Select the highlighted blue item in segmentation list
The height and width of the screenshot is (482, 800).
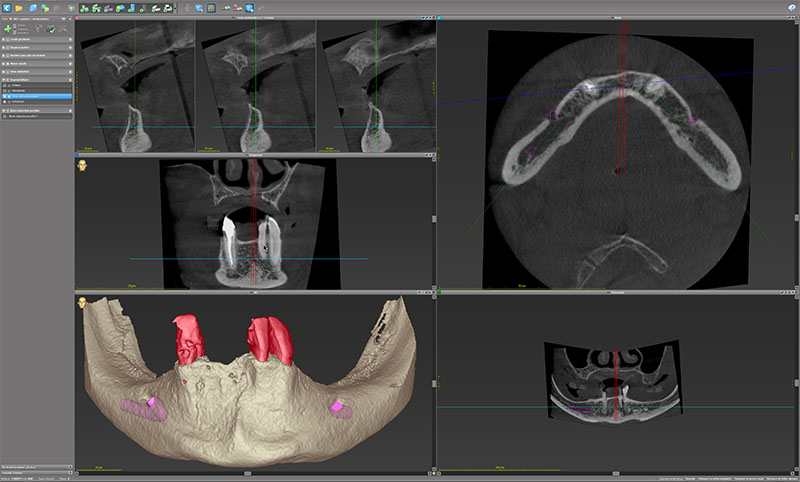coord(38,96)
